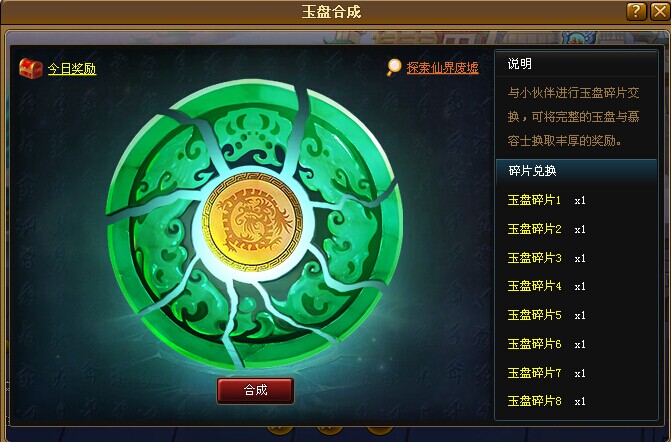Image resolution: width=671 pixels, height=442 pixels.
Task: Select 玉盘碎片8 in exchange list
Action: (x=546, y=401)
